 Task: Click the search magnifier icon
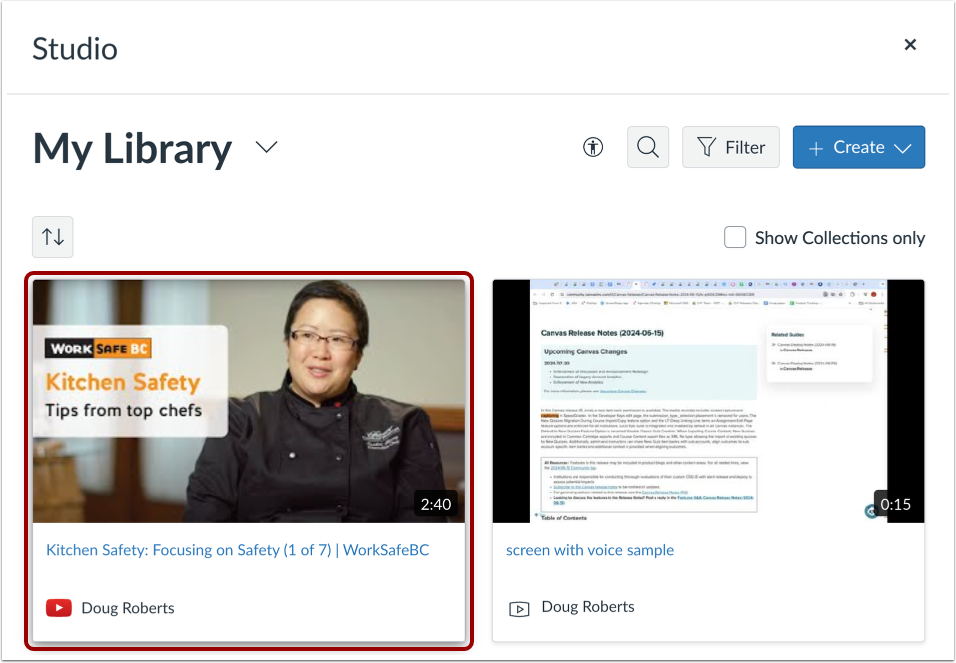[x=647, y=147]
